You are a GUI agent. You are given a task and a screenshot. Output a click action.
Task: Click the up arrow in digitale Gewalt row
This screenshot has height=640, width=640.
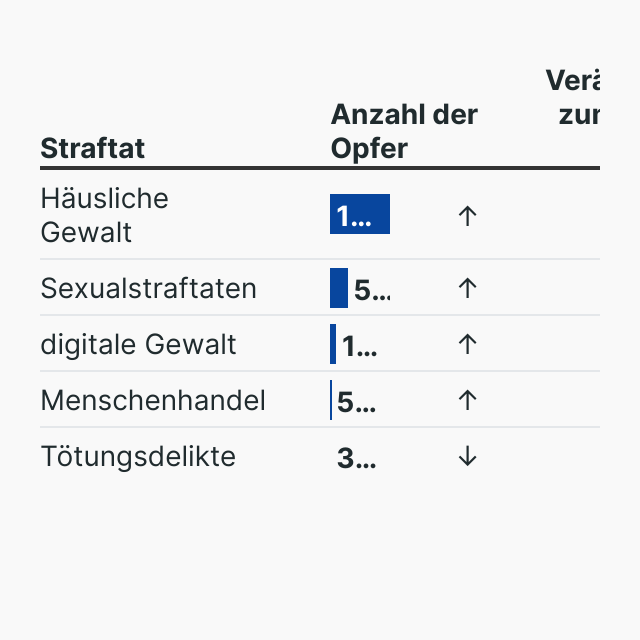click(467, 344)
